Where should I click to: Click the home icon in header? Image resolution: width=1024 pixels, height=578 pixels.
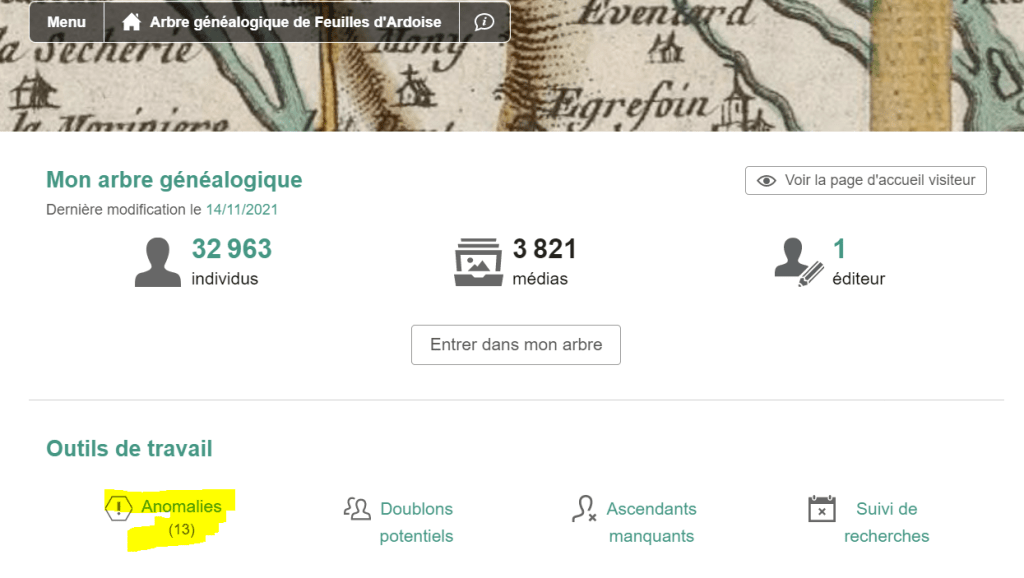point(131,22)
